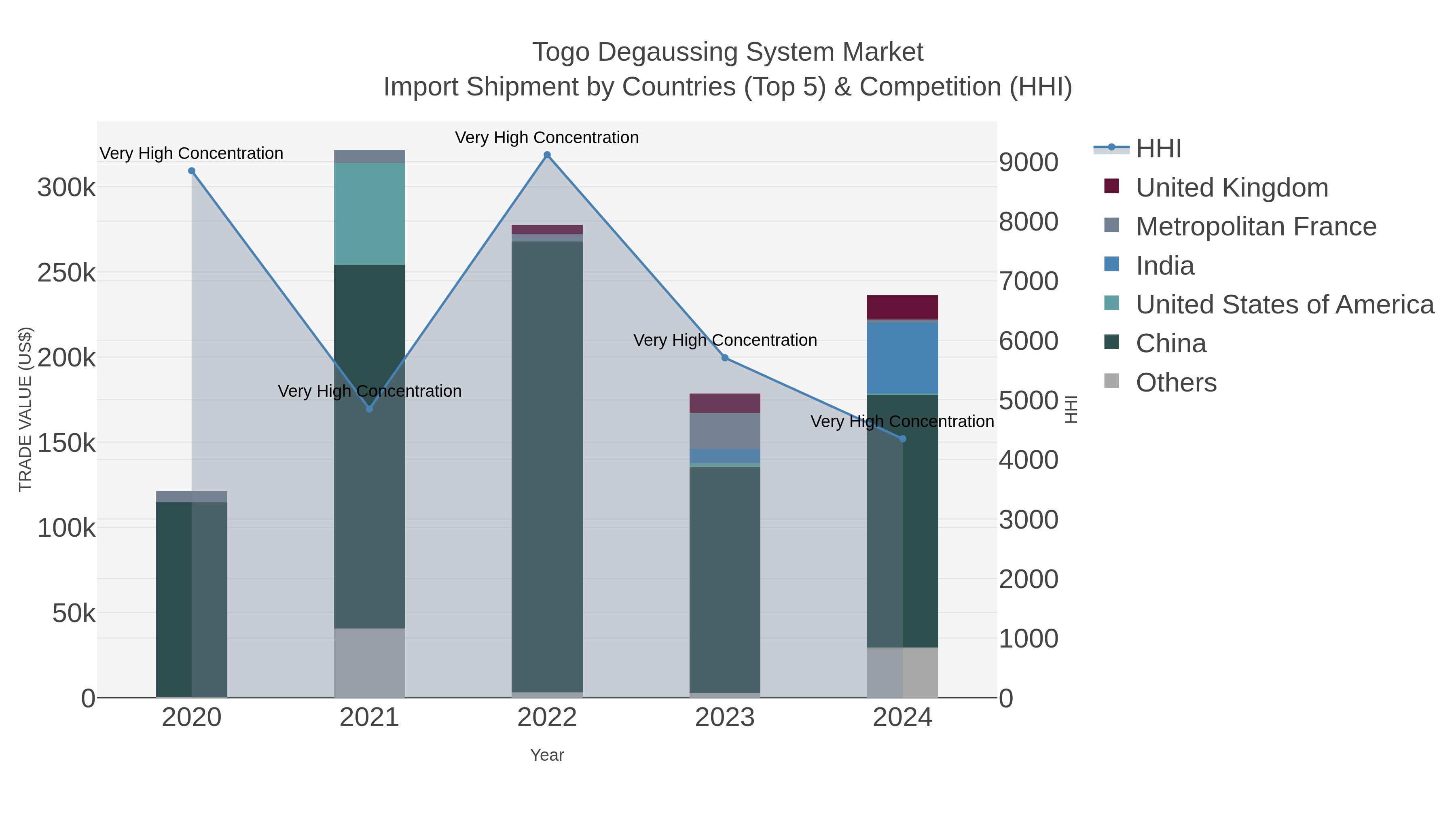
Task: Click the 2023 India blue bar segment
Action: coord(725,456)
